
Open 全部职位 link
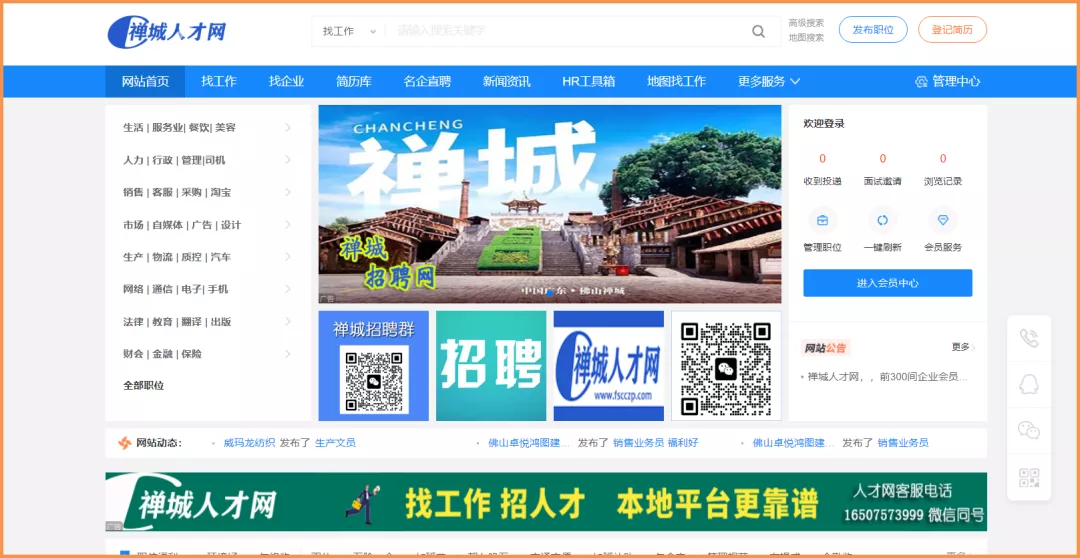coord(144,386)
